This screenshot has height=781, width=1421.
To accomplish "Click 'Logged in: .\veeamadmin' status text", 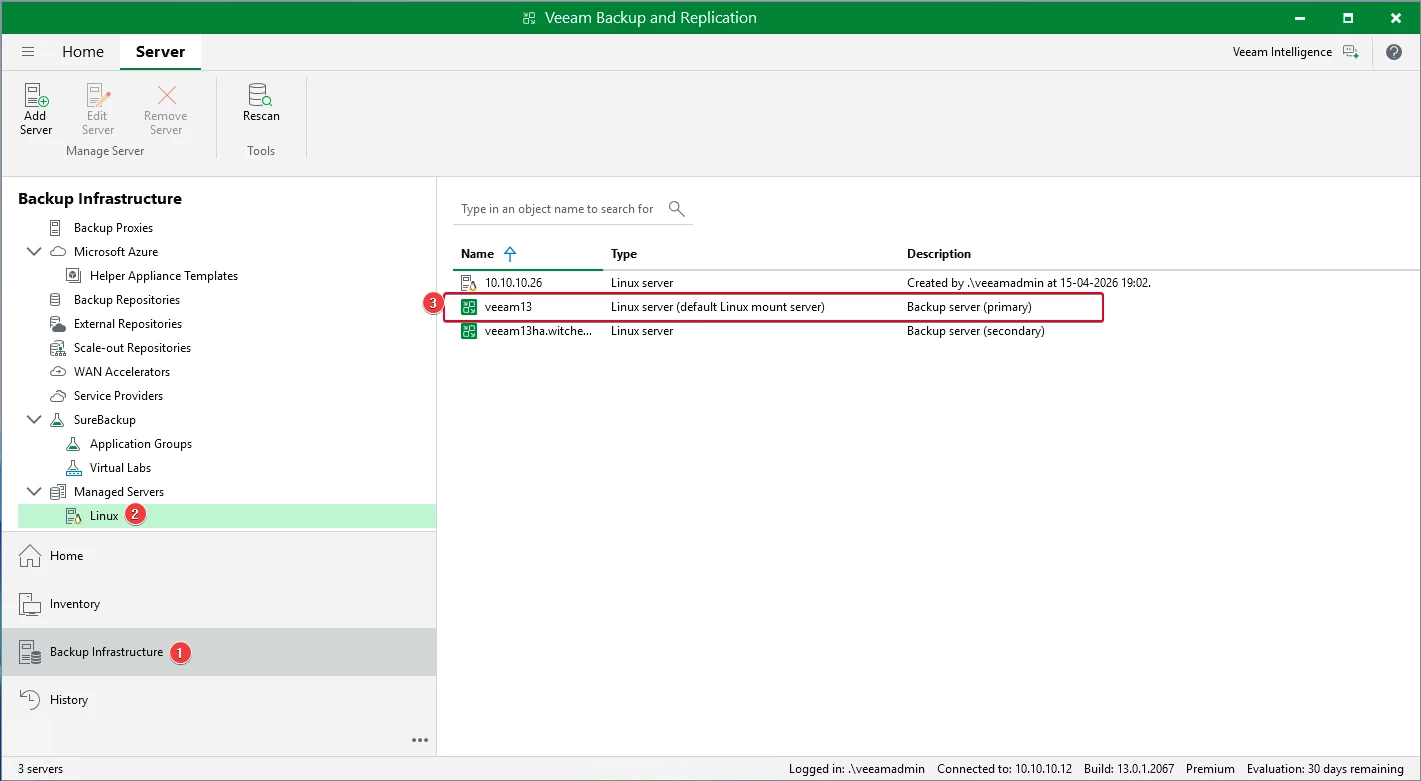I will pos(856,769).
